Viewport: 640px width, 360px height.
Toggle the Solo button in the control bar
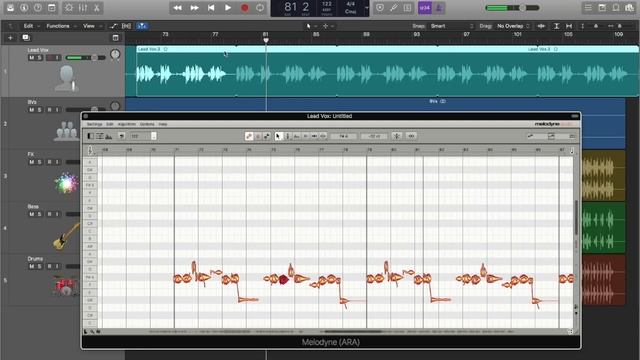[407, 8]
